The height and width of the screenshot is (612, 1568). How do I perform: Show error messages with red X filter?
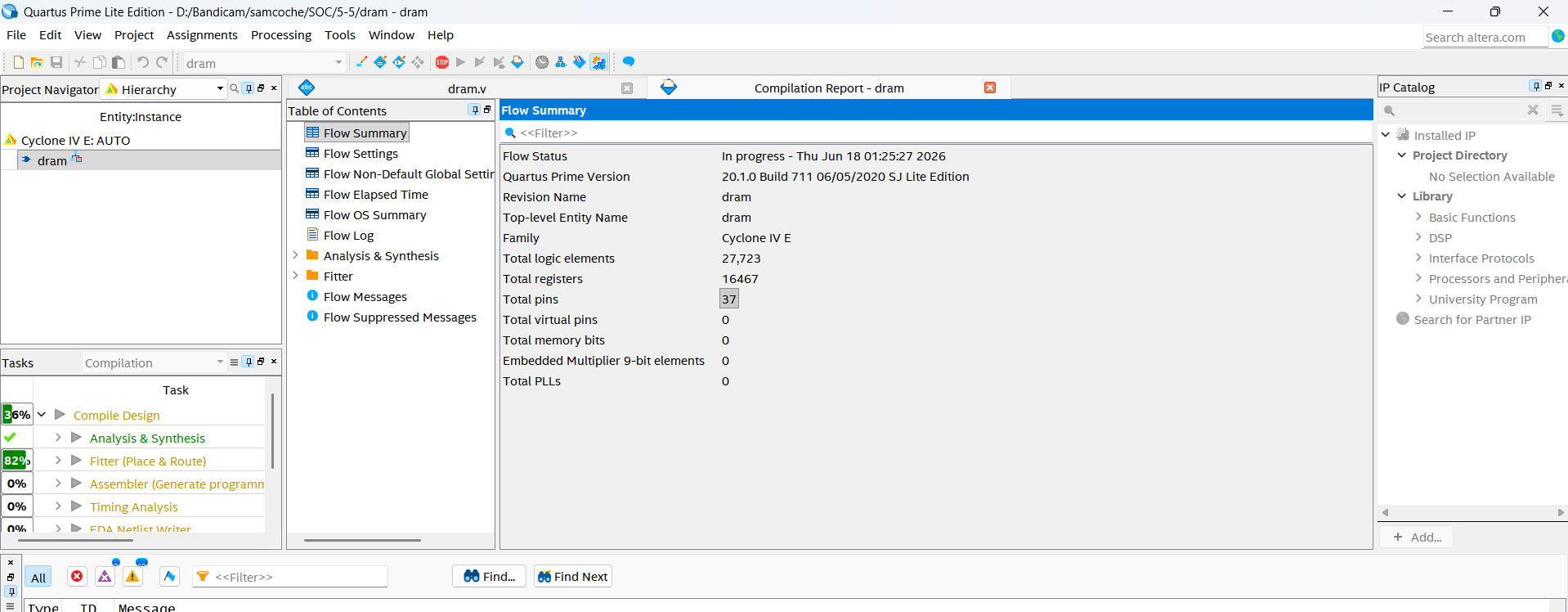(x=77, y=577)
